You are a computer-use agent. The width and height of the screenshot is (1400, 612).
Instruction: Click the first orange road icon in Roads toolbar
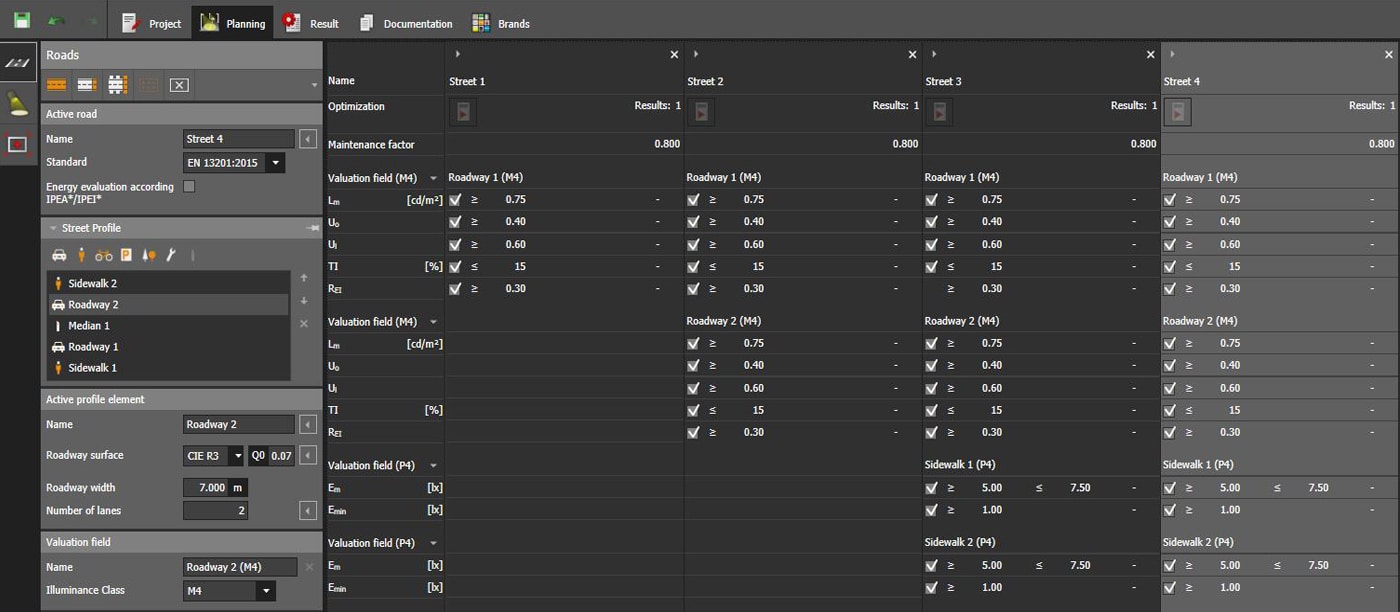[x=57, y=85]
